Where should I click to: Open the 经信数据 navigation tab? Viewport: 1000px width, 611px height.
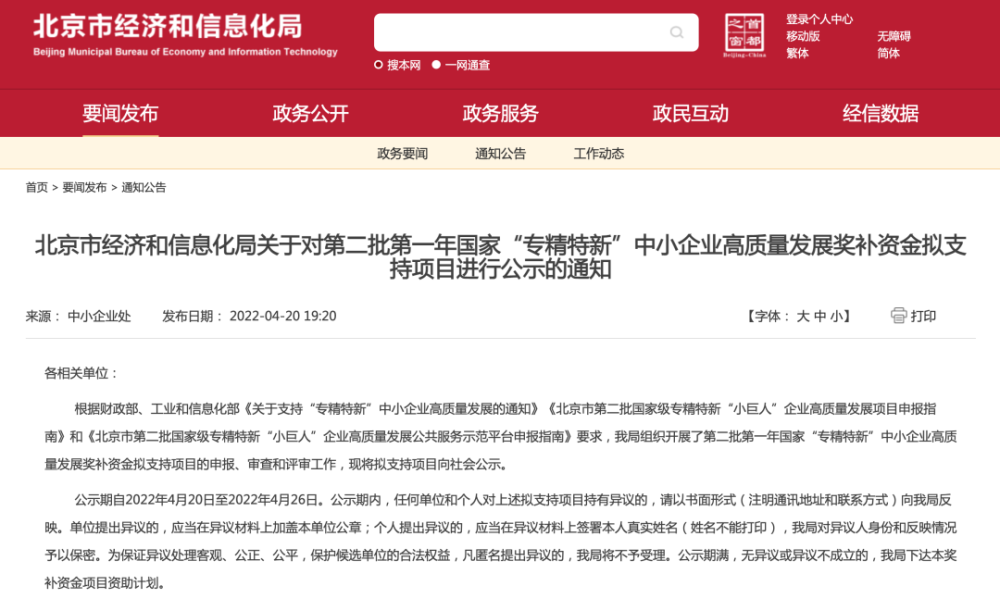coord(881,114)
